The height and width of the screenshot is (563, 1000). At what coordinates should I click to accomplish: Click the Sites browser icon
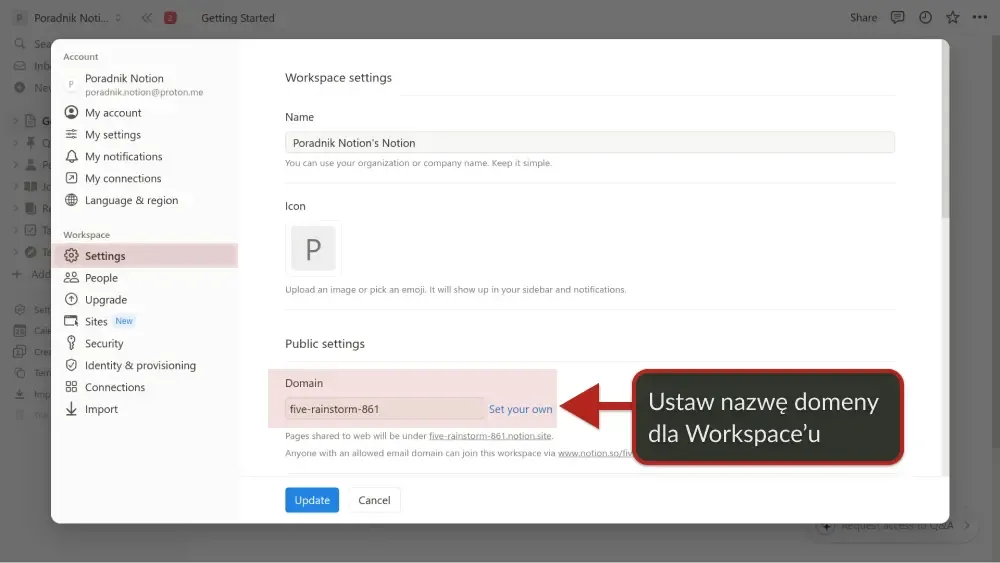(x=71, y=321)
